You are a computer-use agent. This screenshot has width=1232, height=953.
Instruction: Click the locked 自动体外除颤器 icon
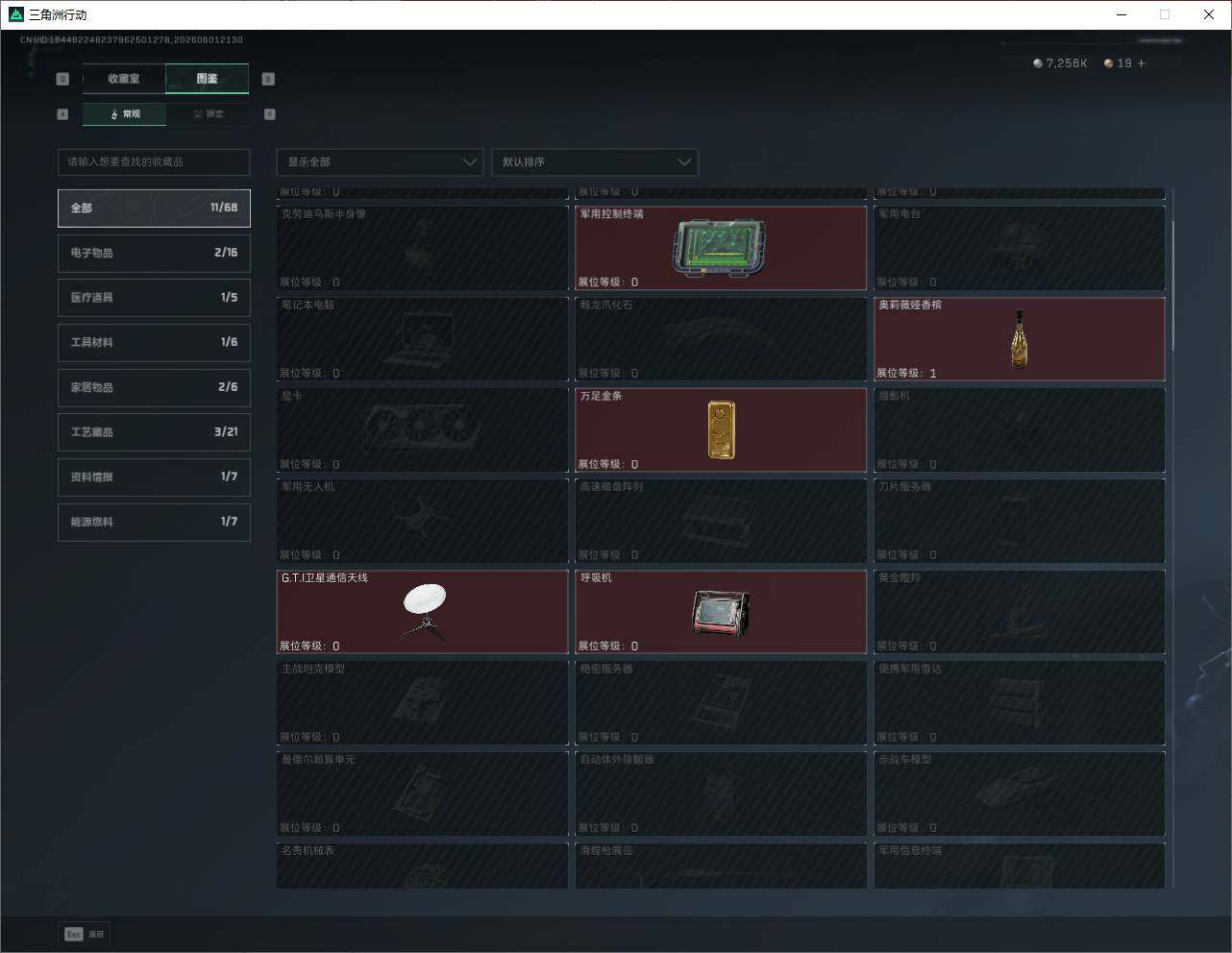[x=721, y=795]
